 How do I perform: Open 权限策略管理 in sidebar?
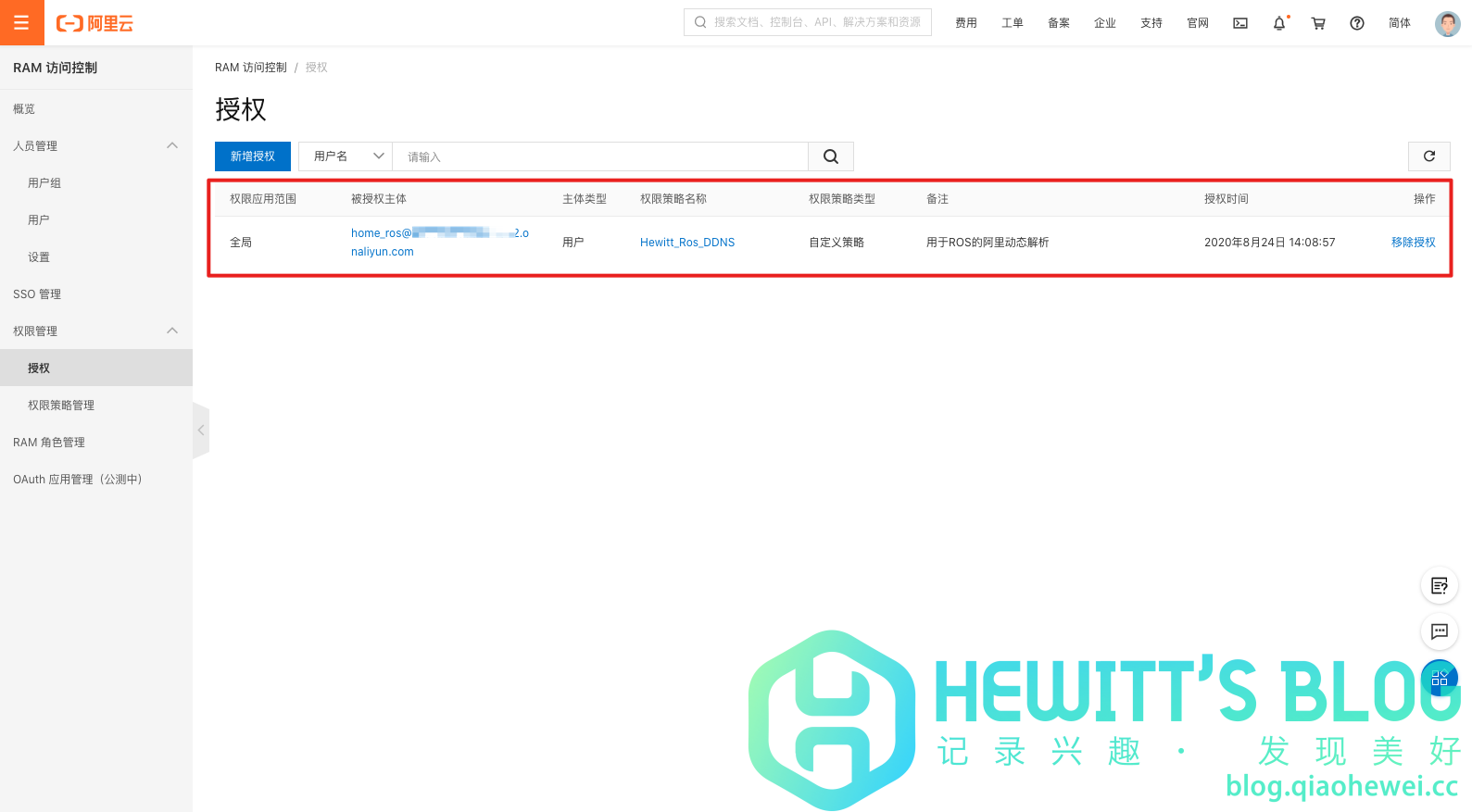(x=61, y=406)
